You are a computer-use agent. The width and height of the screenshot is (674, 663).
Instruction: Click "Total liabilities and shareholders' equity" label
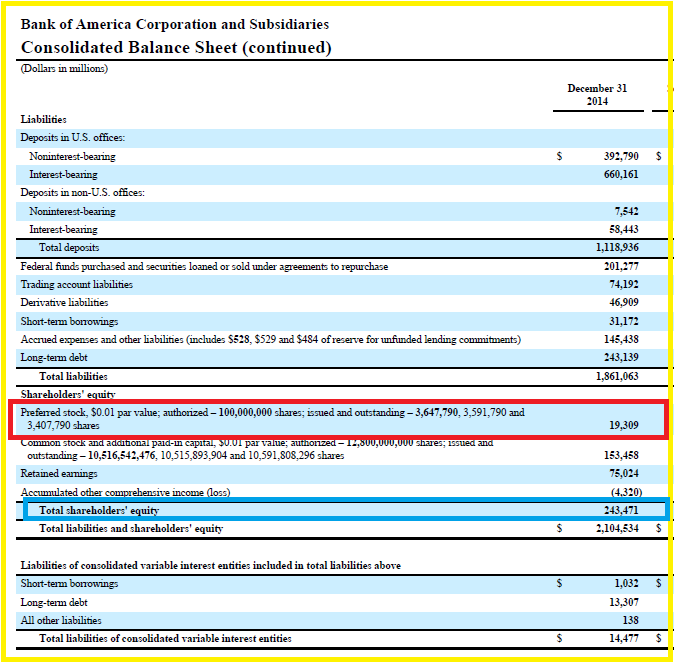click(x=131, y=528)
